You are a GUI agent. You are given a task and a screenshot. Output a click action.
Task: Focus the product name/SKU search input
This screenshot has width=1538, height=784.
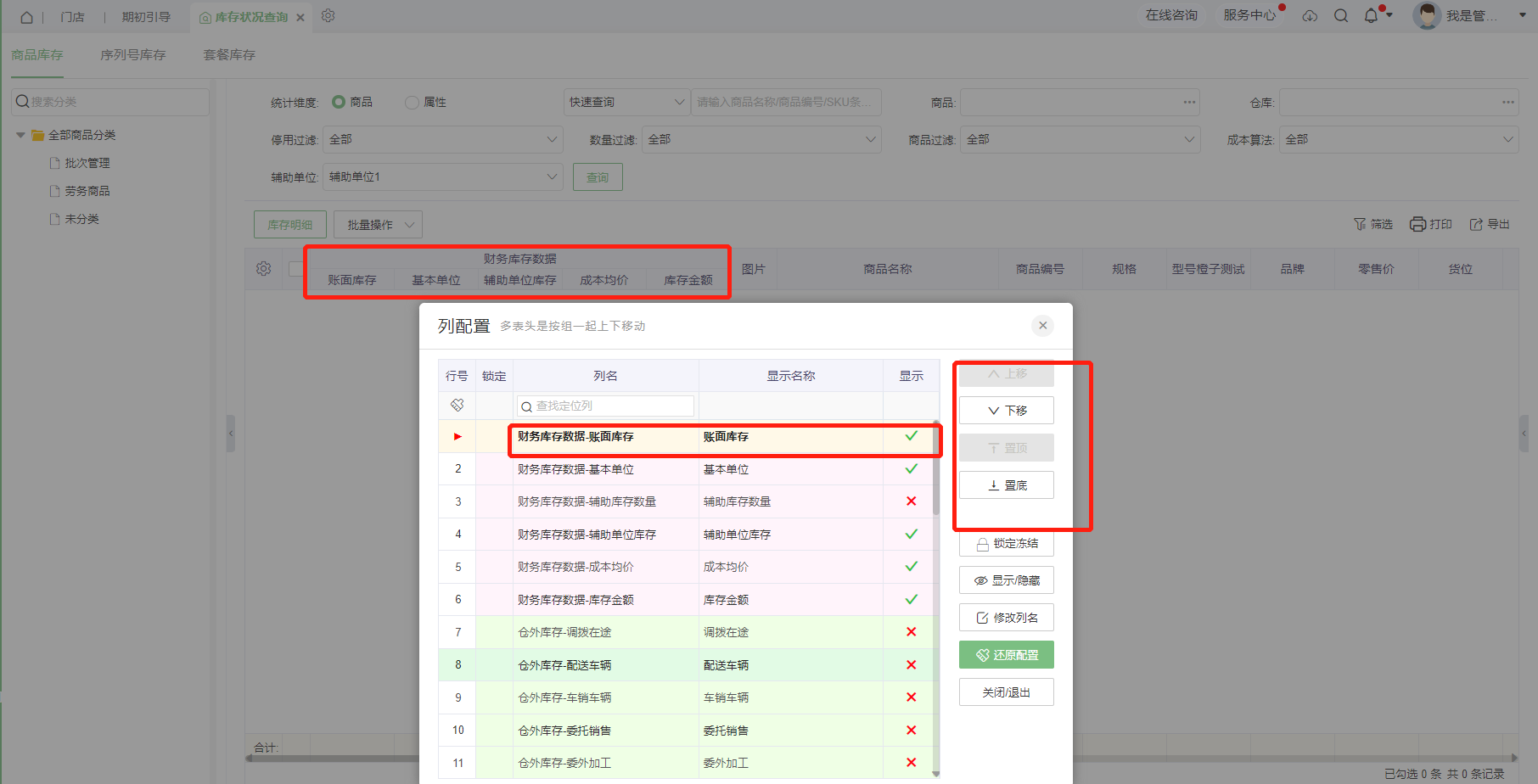786,102
